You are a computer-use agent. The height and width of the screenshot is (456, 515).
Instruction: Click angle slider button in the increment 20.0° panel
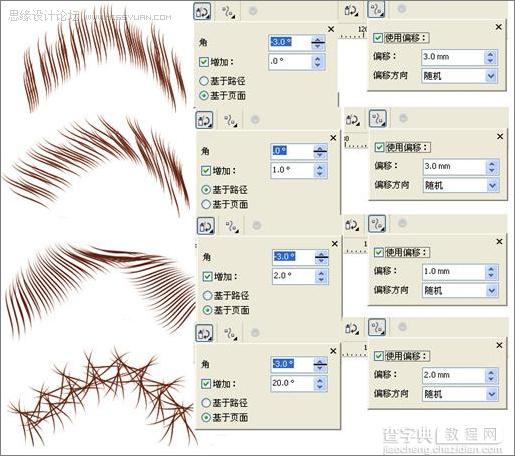(320, 364)
